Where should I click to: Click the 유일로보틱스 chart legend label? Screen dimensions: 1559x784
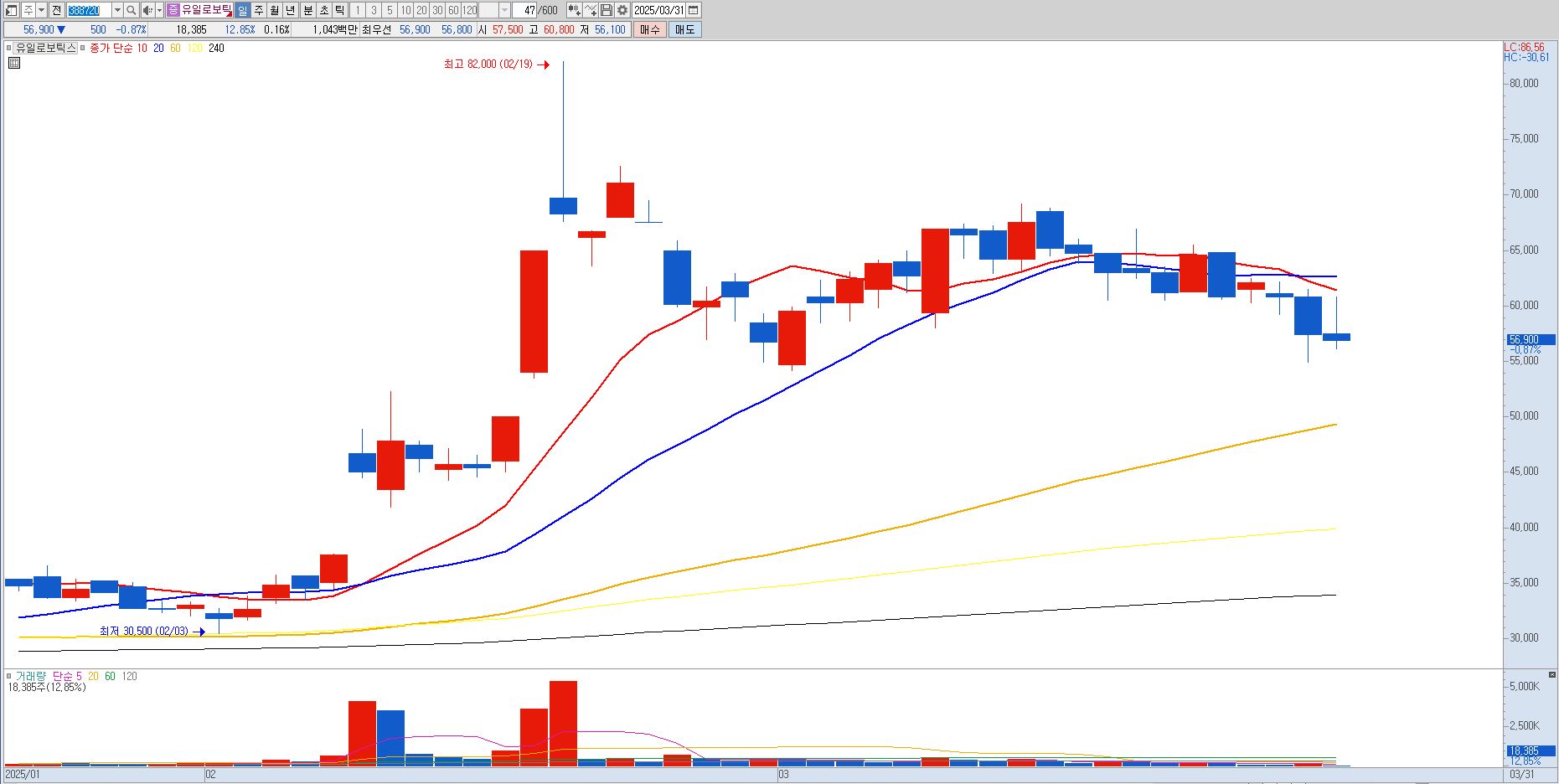[46, 49]
